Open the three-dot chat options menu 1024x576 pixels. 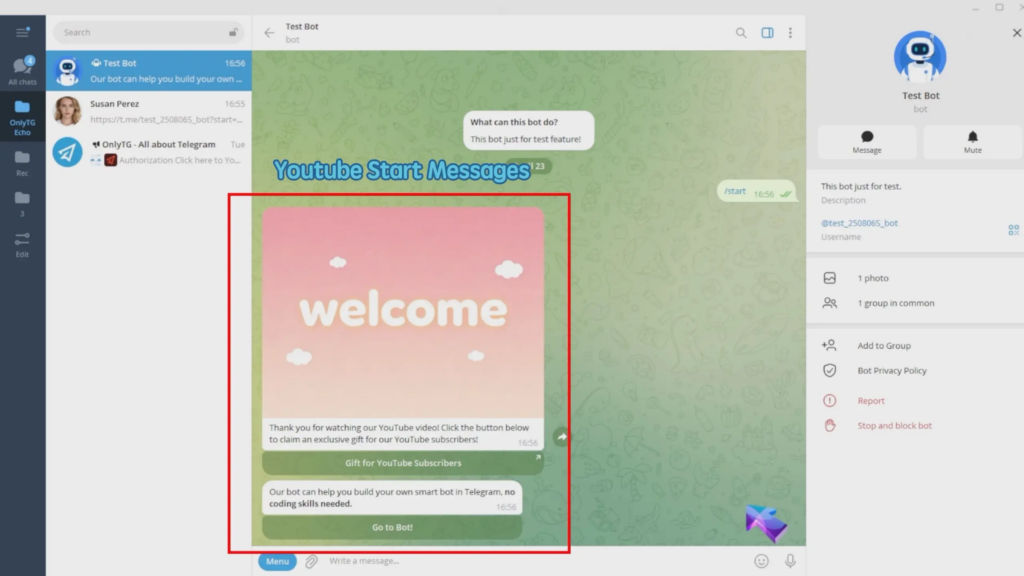791,32
